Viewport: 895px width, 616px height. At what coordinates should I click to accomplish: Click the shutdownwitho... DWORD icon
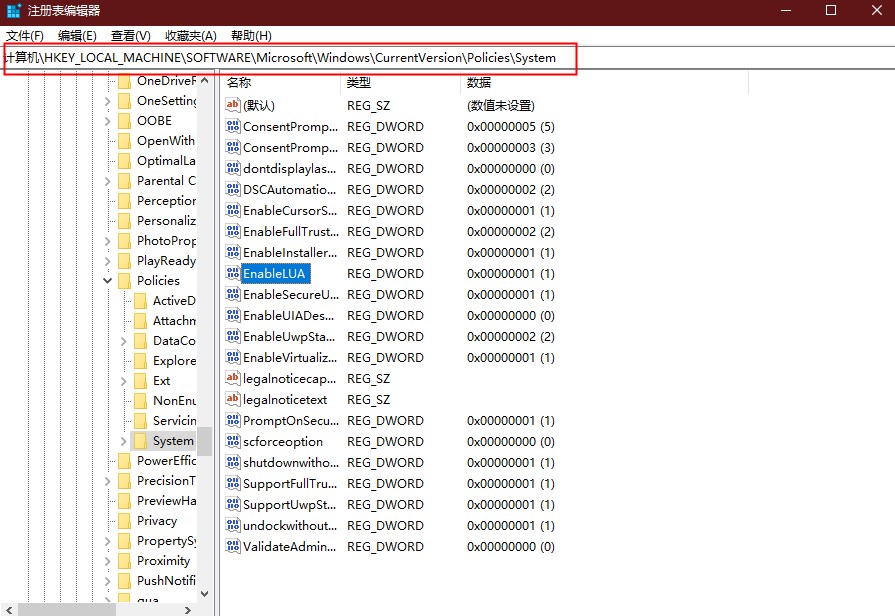pyautogui.click(x=232, y=462)
